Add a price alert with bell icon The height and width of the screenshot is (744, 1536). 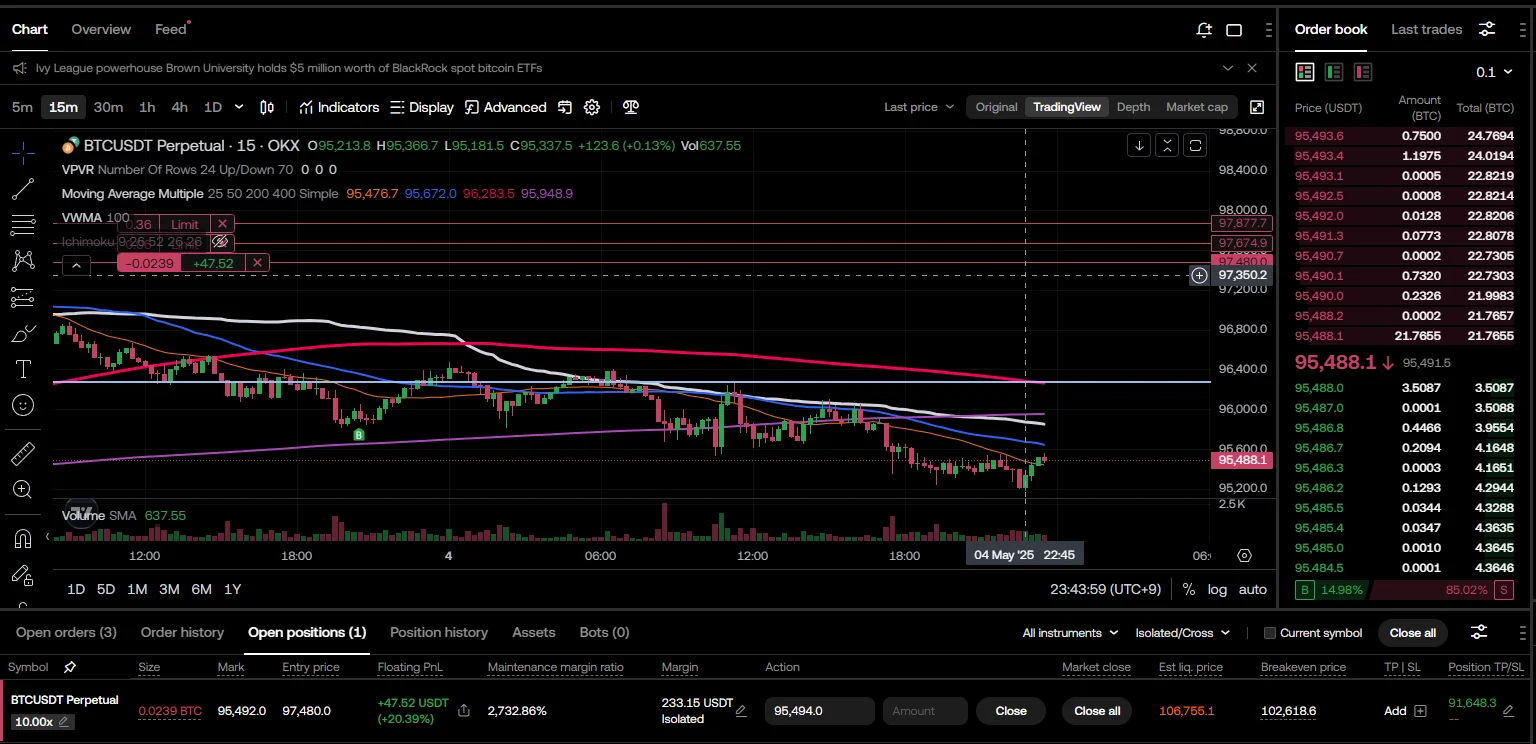coord(1204,30)
